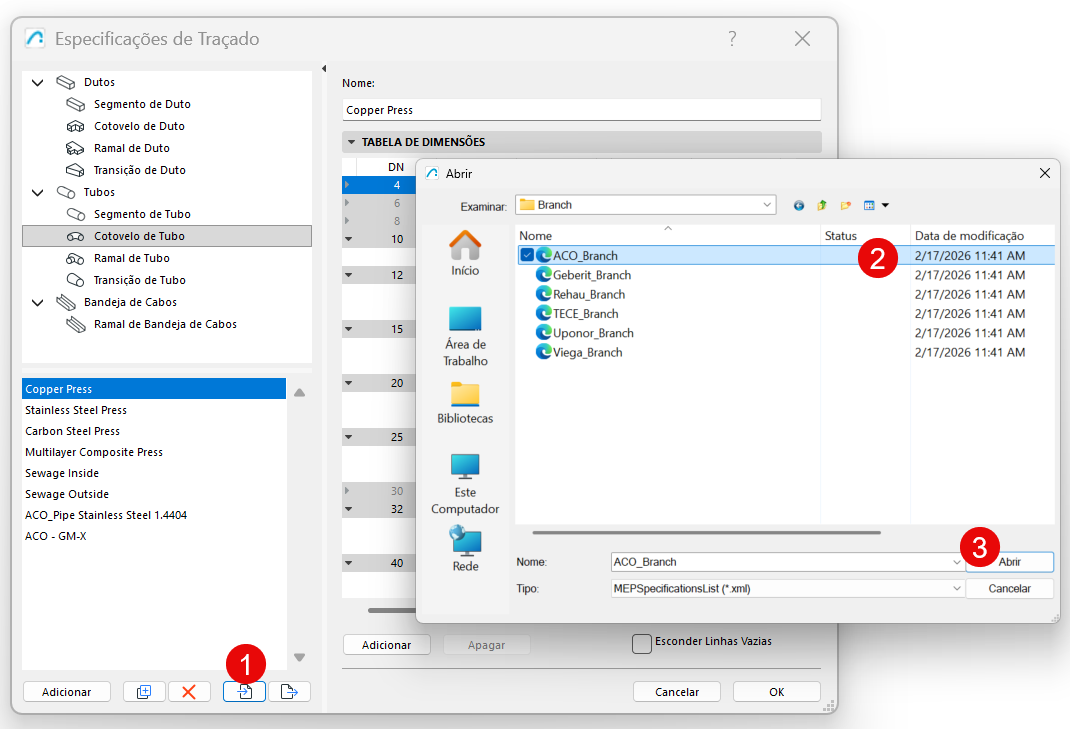Go up one folder level icon

coord(822,205)
